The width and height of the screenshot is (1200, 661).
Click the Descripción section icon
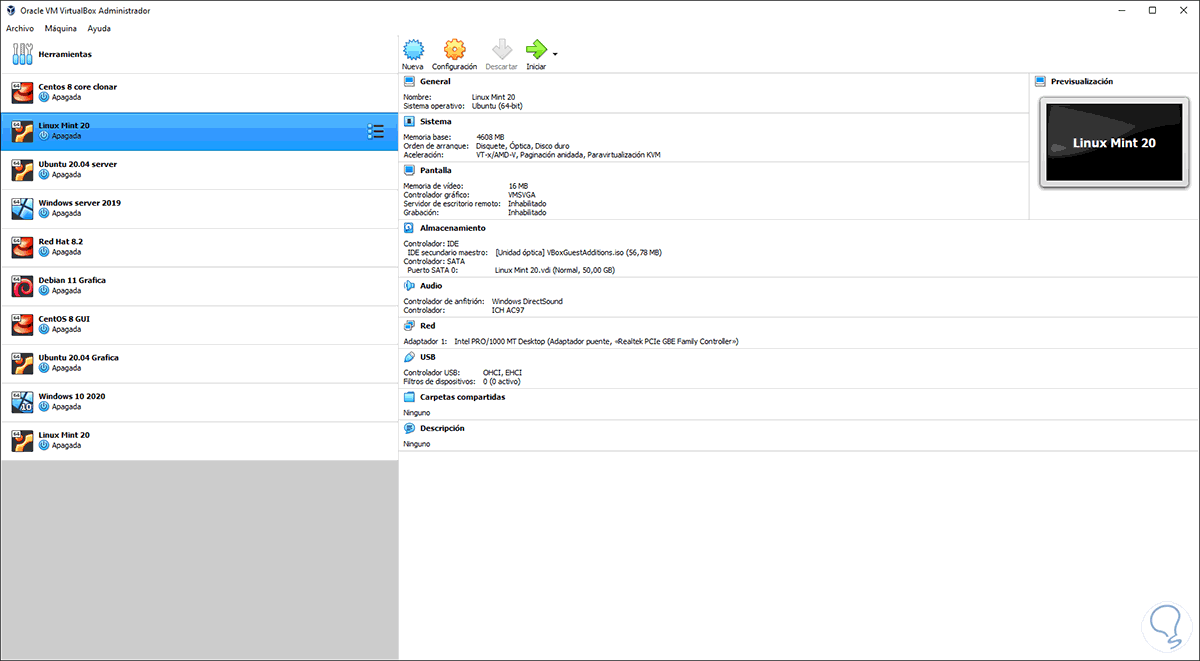click(409, 428)
